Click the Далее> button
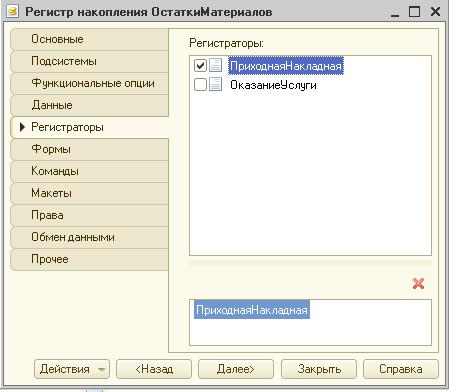 tap(236, 369)
